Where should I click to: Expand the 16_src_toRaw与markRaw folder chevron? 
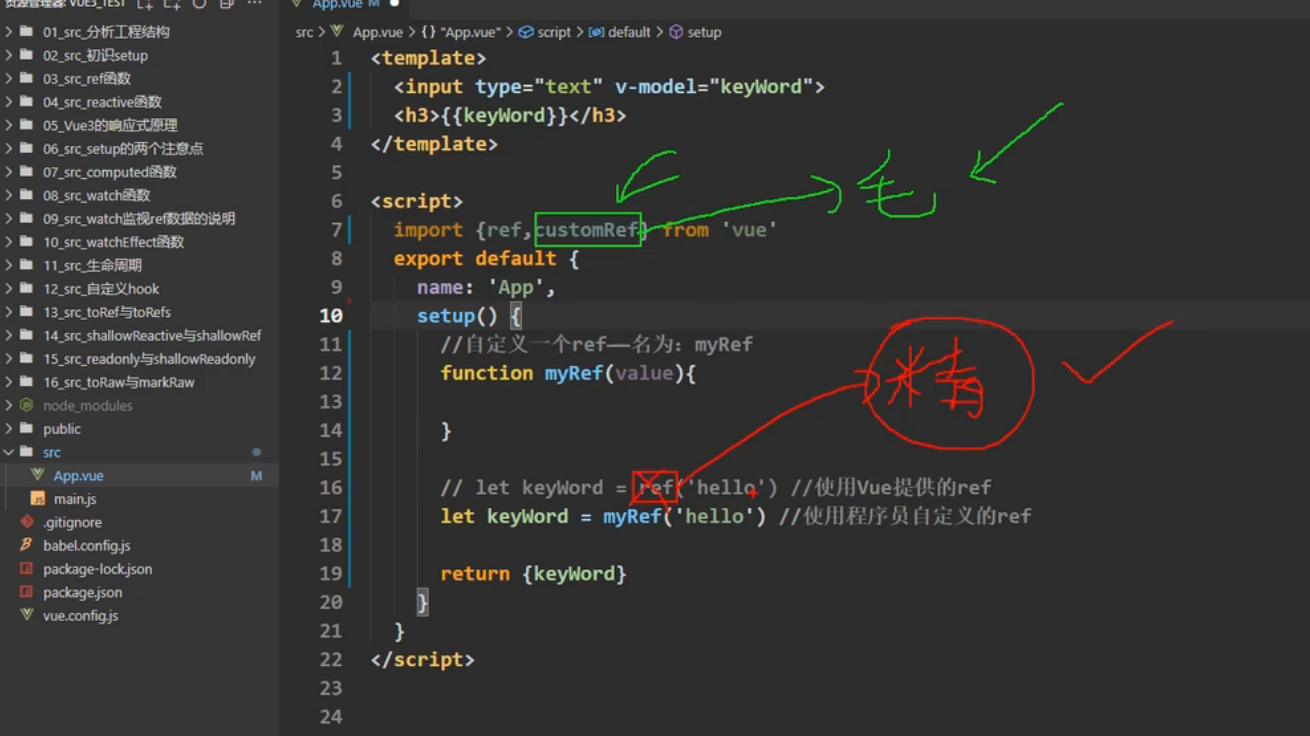click(x=9, y=382)
